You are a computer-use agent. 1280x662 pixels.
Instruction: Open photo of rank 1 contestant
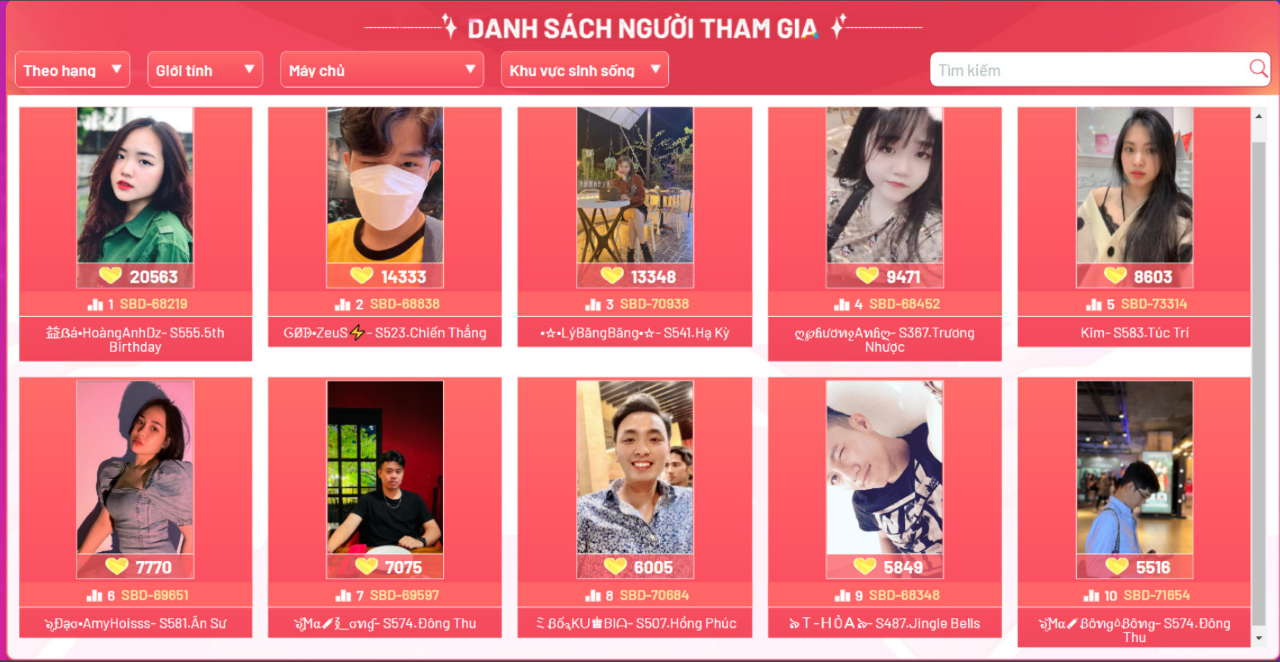[135, 185]
